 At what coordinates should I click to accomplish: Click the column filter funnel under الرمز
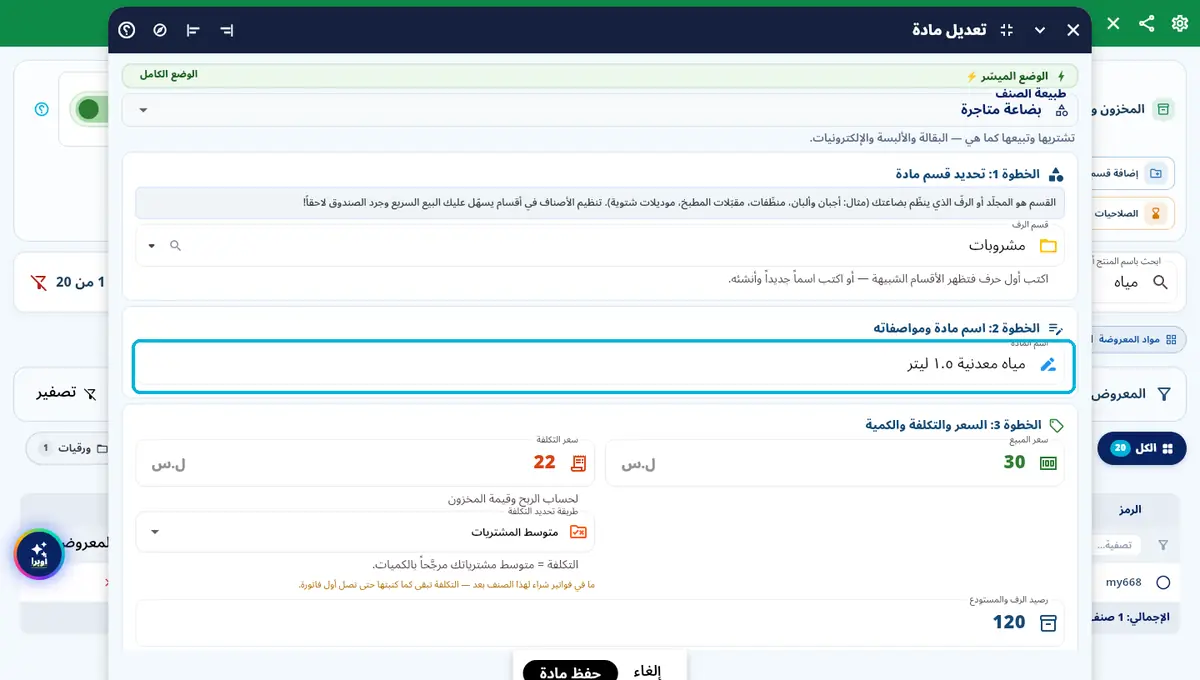[1162, 546]
